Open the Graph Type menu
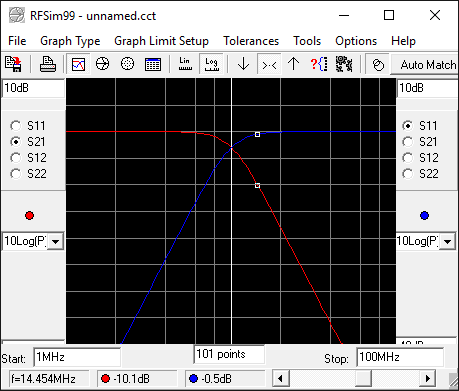The width and height of the screenshot is (459, 391). pyautogui.click(x=70, y=41)
